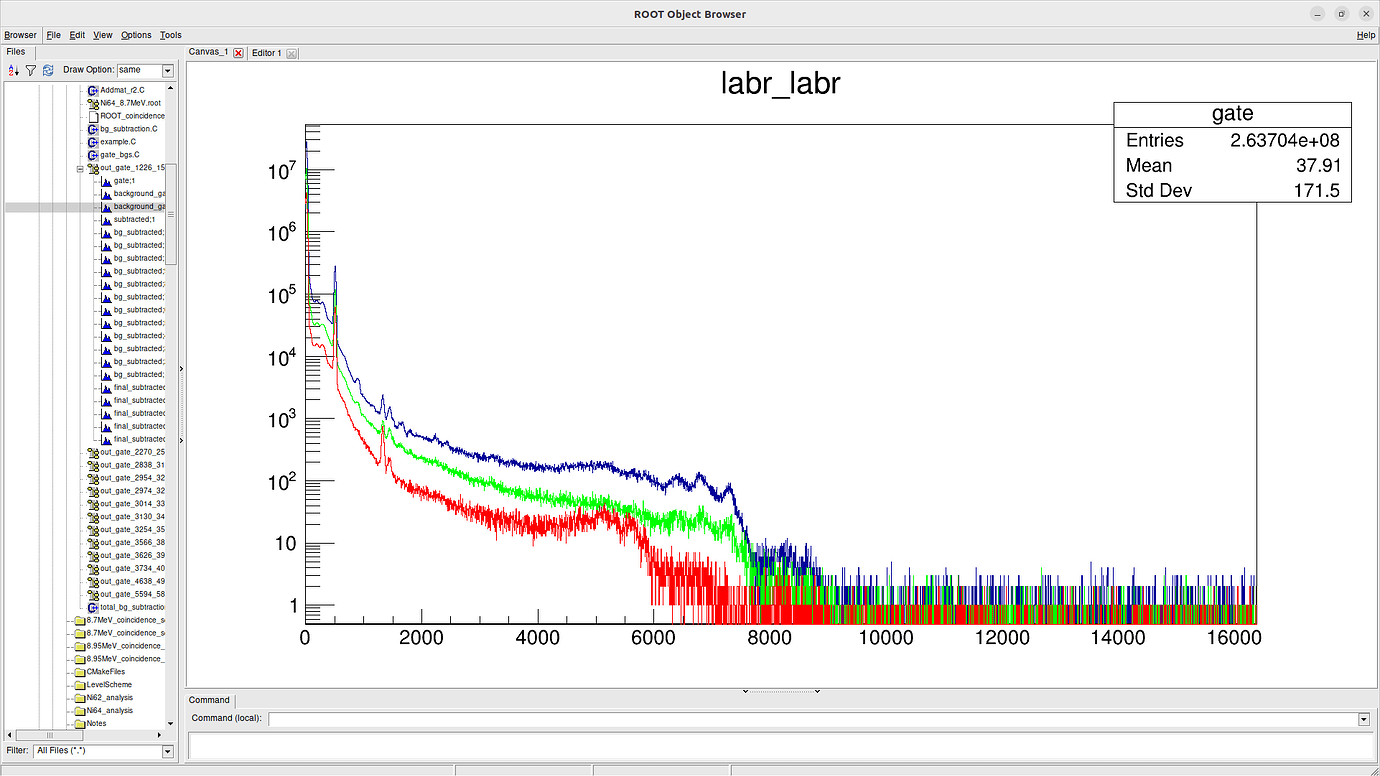Image resolution: width=1380 pixels, height=776 pixels.
Task: Open the Command (local) history dropdown arrow
Action: 1363,719
